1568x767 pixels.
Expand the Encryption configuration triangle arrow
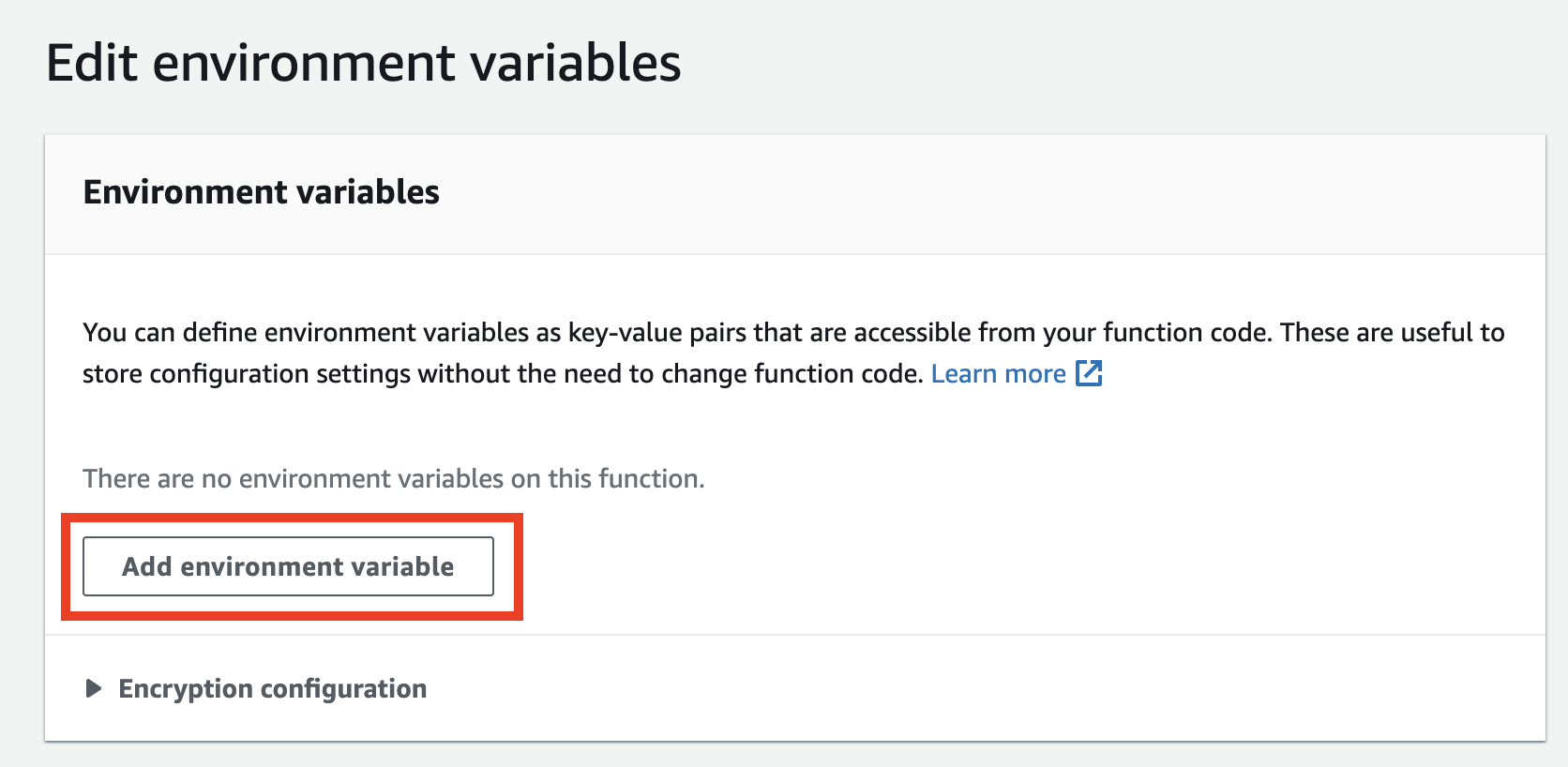(93, 689)
